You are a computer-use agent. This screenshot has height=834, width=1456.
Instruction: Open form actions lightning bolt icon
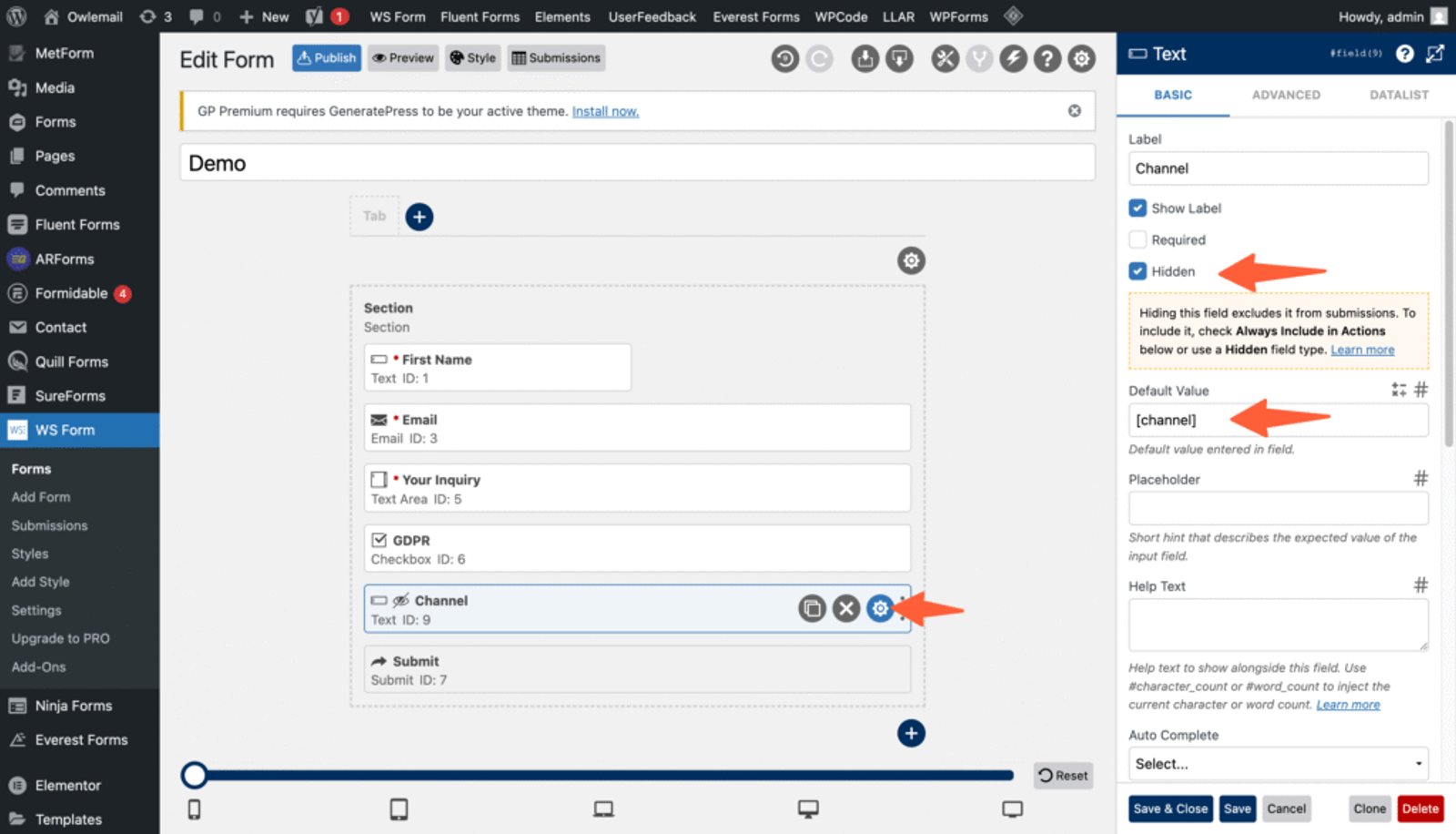1013,59
